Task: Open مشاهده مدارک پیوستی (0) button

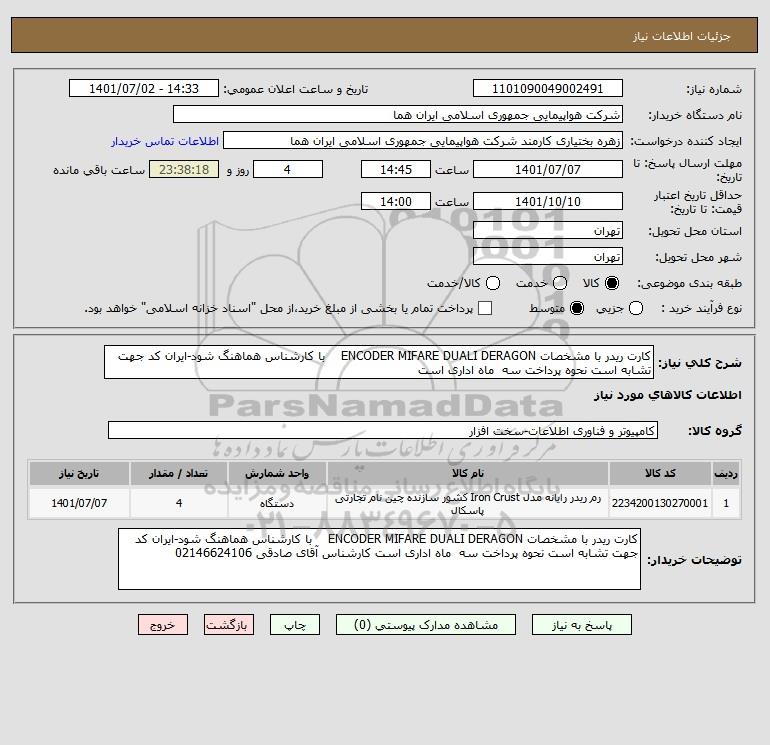Action: [426, 625]
